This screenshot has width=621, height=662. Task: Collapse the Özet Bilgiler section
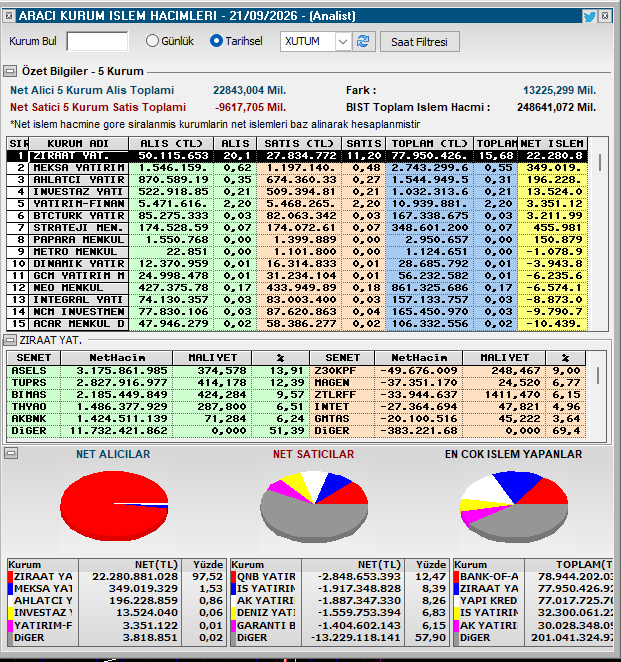[x=10, y=71]
